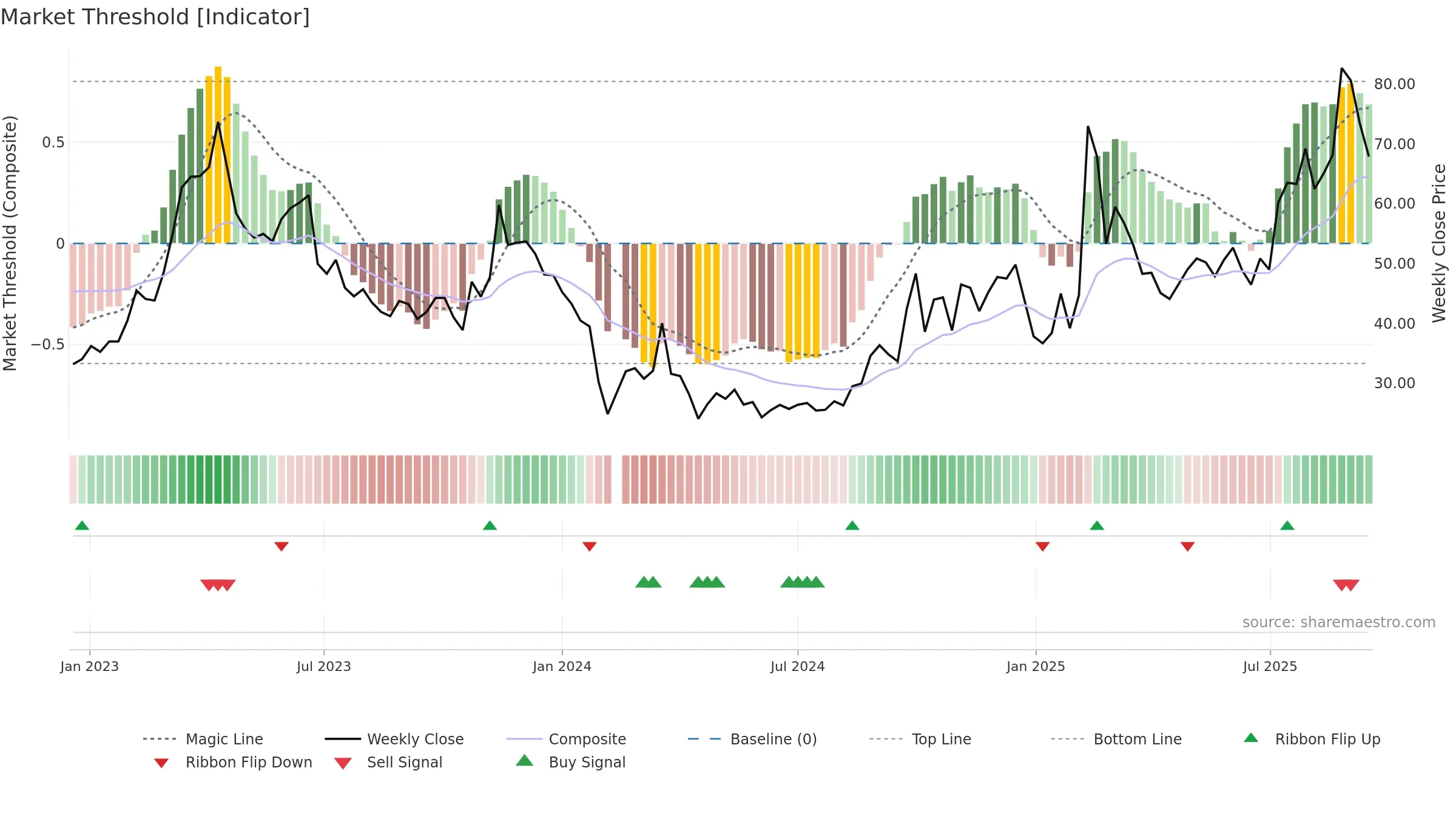Screen dimensions: 1456x819
Task: Click the tallest yellow bar in spring 2023
Action: click(218, 155)
